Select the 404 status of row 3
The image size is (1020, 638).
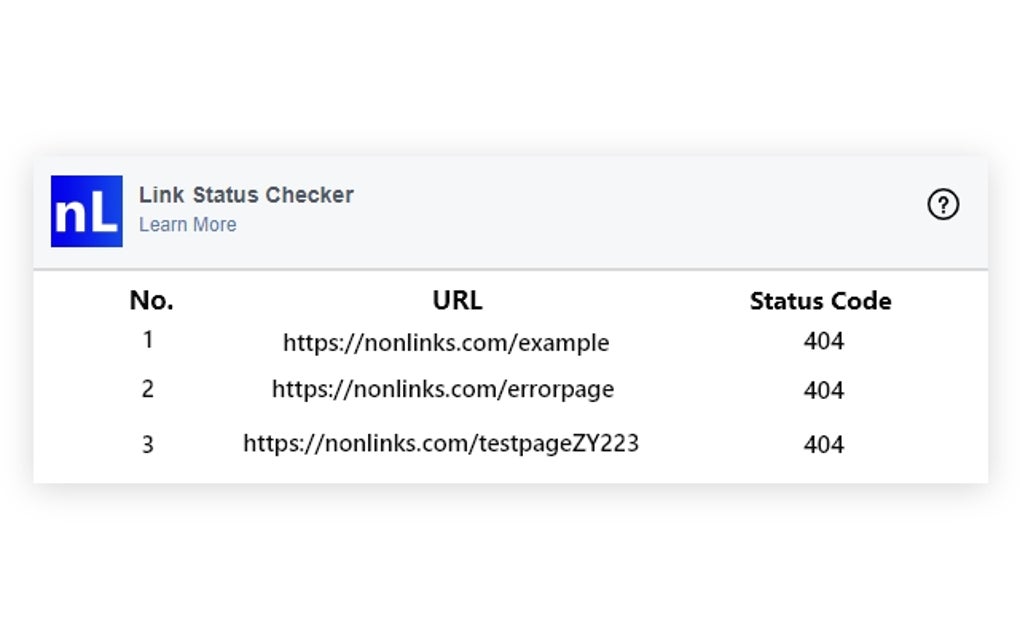(x=822, y=443)
